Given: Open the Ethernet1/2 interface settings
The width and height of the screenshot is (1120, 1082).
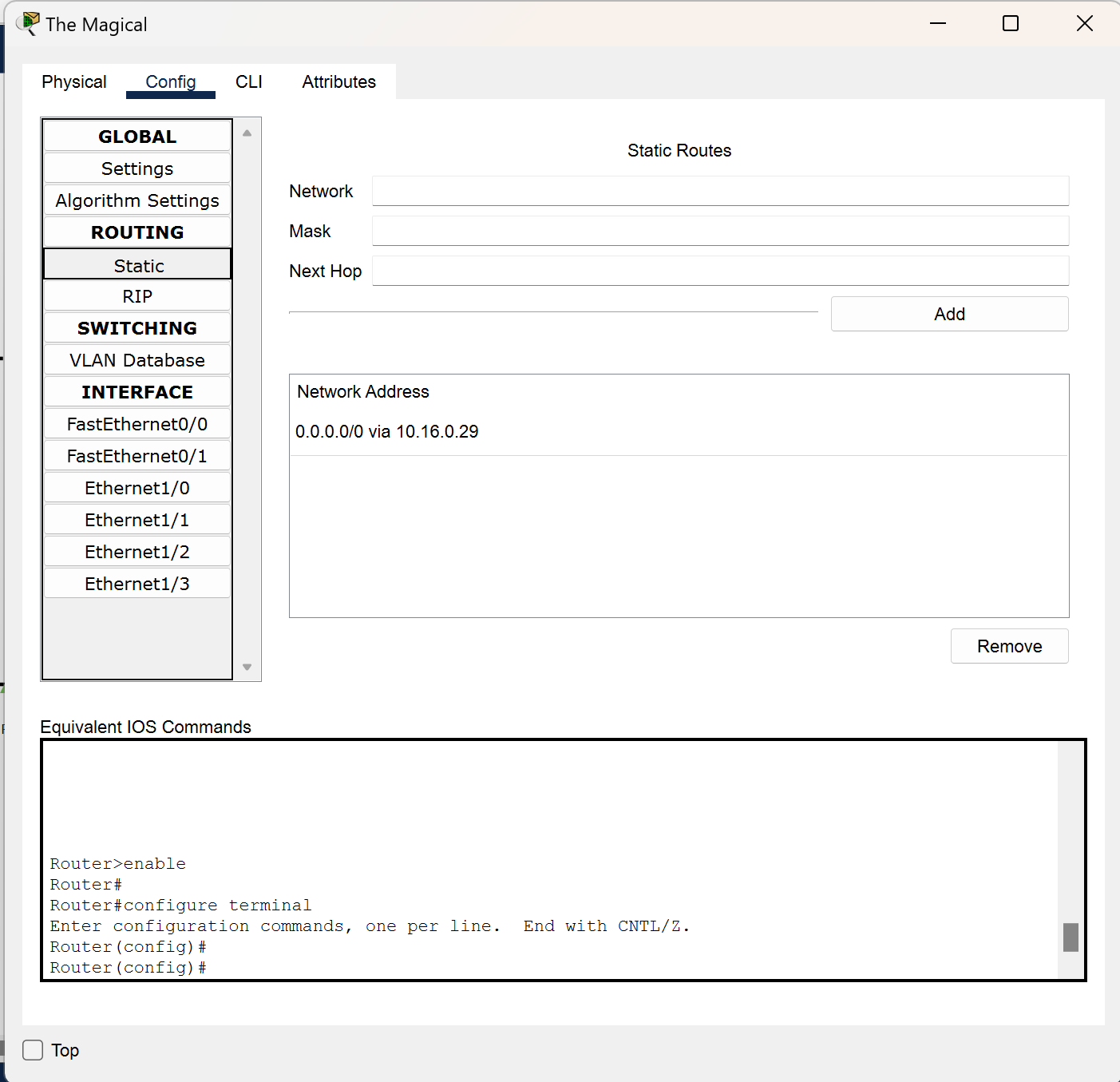Looking at the screenshot, I should [x=137, y=551].
